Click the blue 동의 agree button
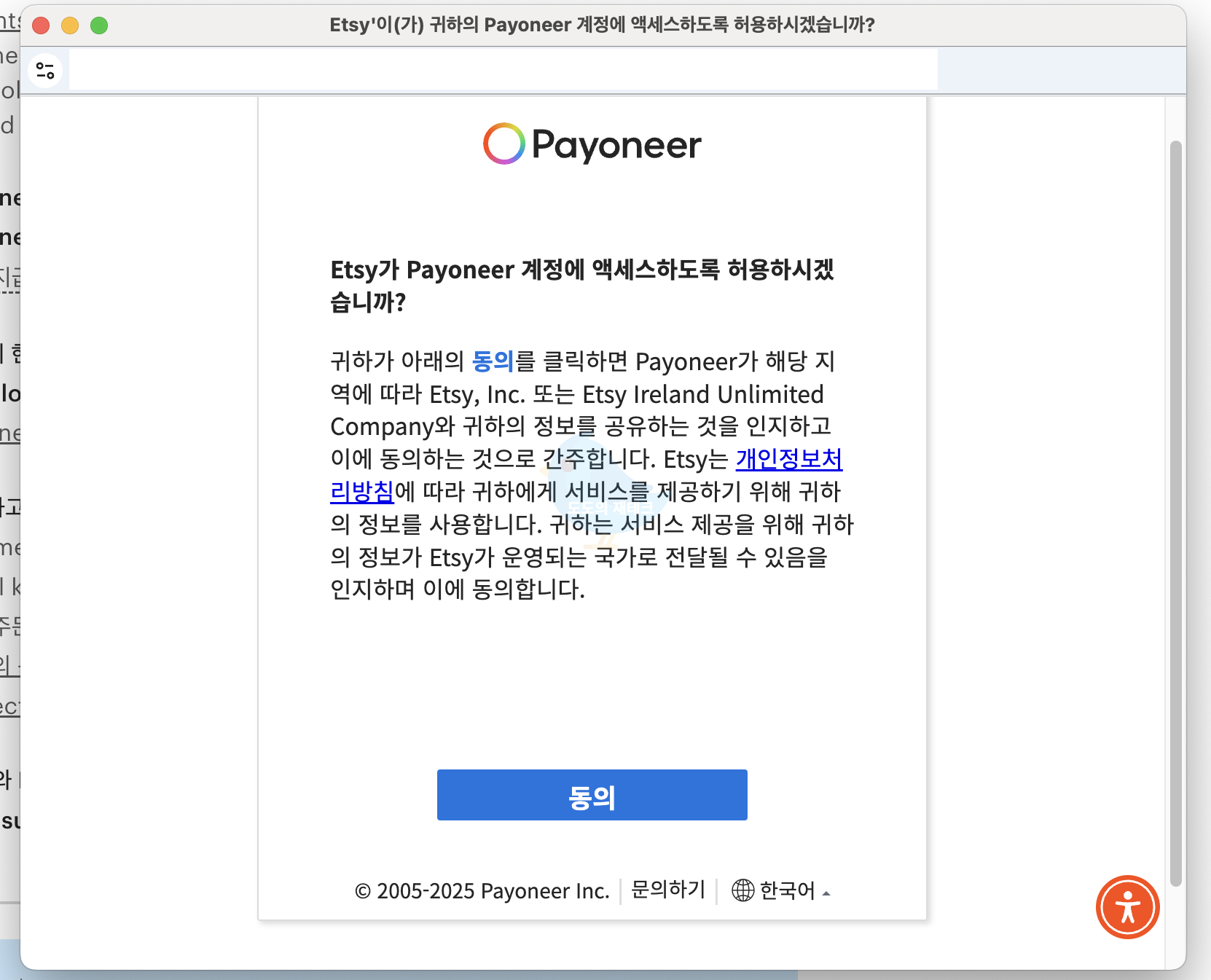 pos(592,795)
